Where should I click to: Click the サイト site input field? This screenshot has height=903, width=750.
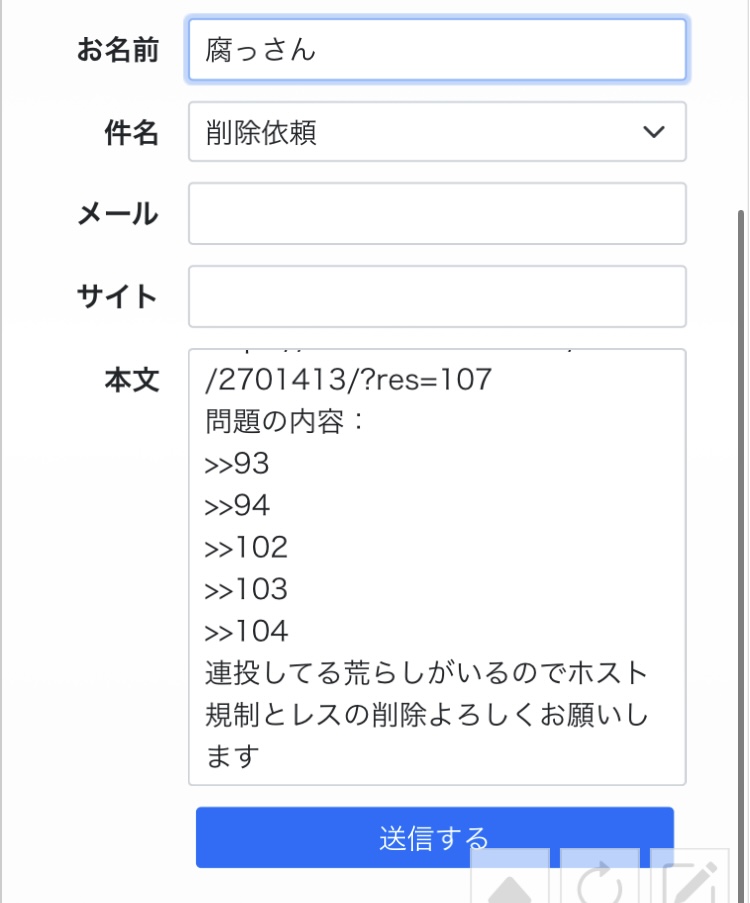[437, 297]
